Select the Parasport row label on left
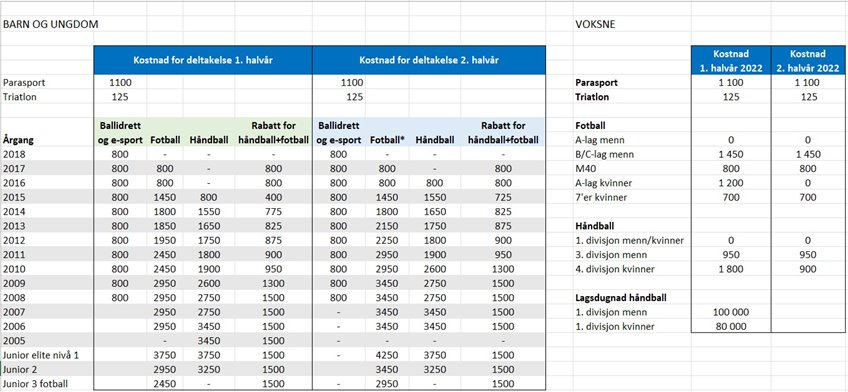 coord(23,83)
